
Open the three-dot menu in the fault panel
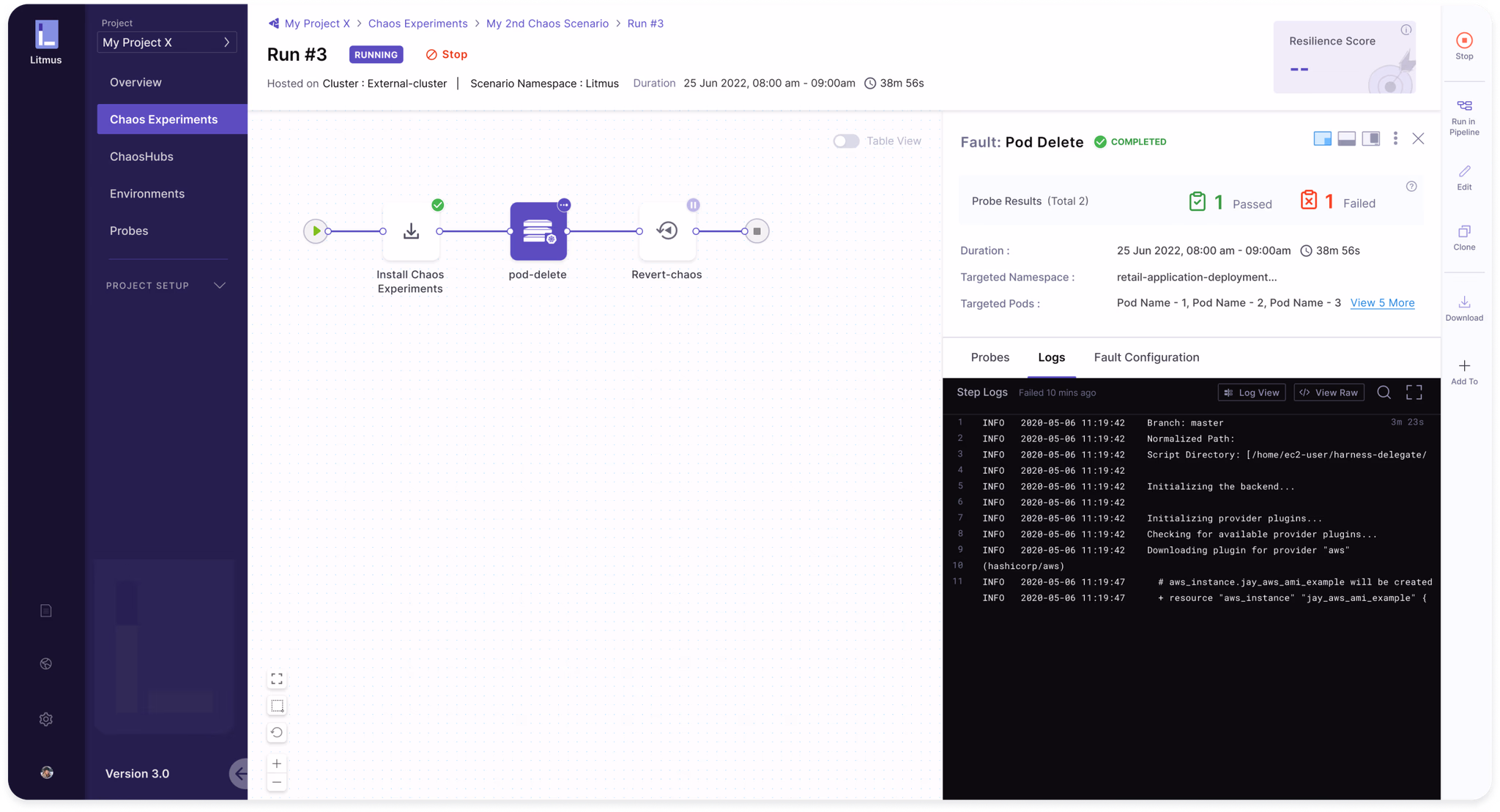(1395, 138)
